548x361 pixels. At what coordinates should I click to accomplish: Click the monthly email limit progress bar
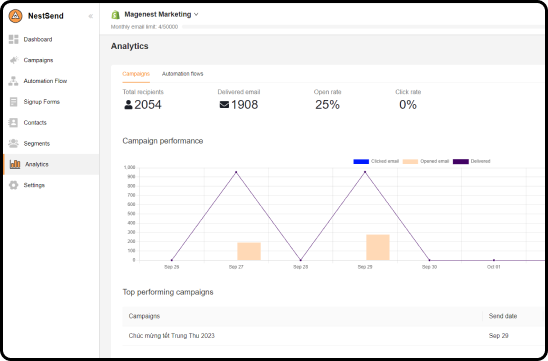(363, 27)
